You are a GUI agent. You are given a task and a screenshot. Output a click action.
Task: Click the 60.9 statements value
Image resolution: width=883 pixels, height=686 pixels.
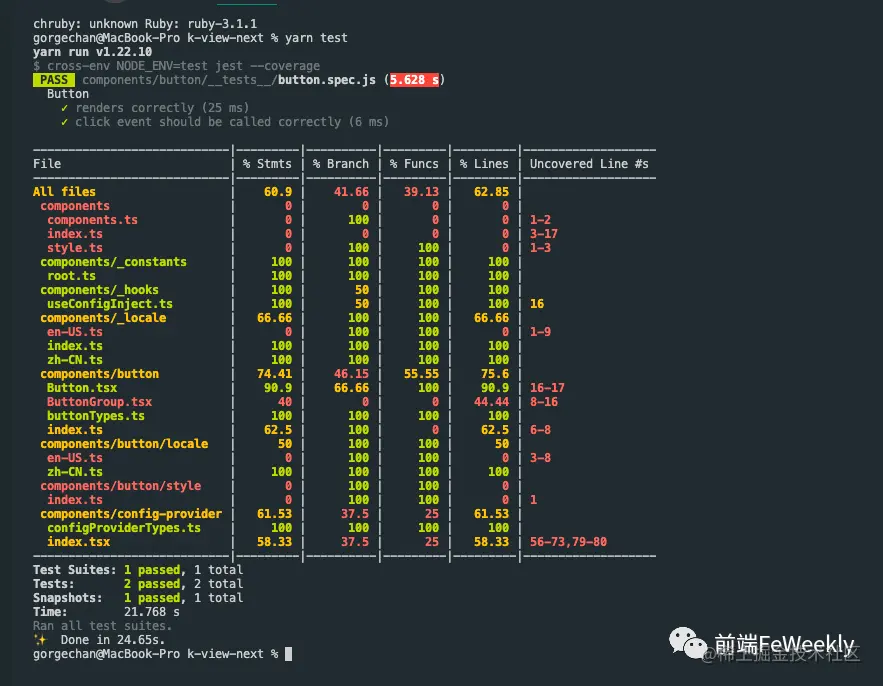[278, 191]
